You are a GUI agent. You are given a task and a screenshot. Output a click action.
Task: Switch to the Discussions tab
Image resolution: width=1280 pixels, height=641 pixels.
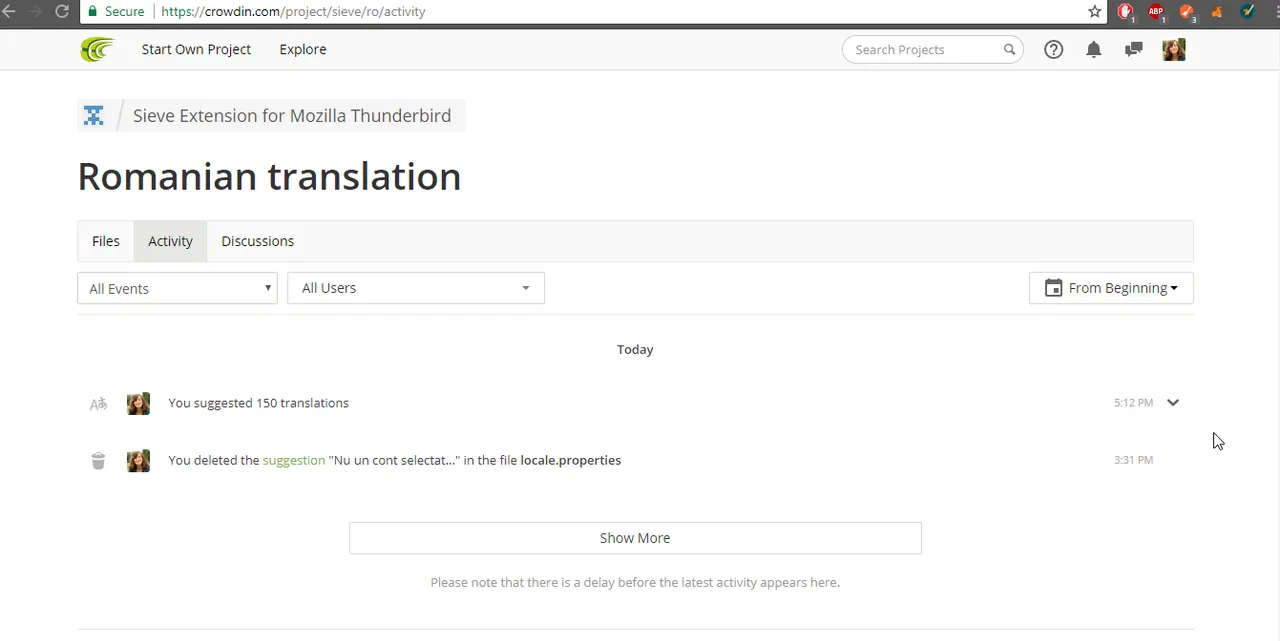[x=258, y=241]
